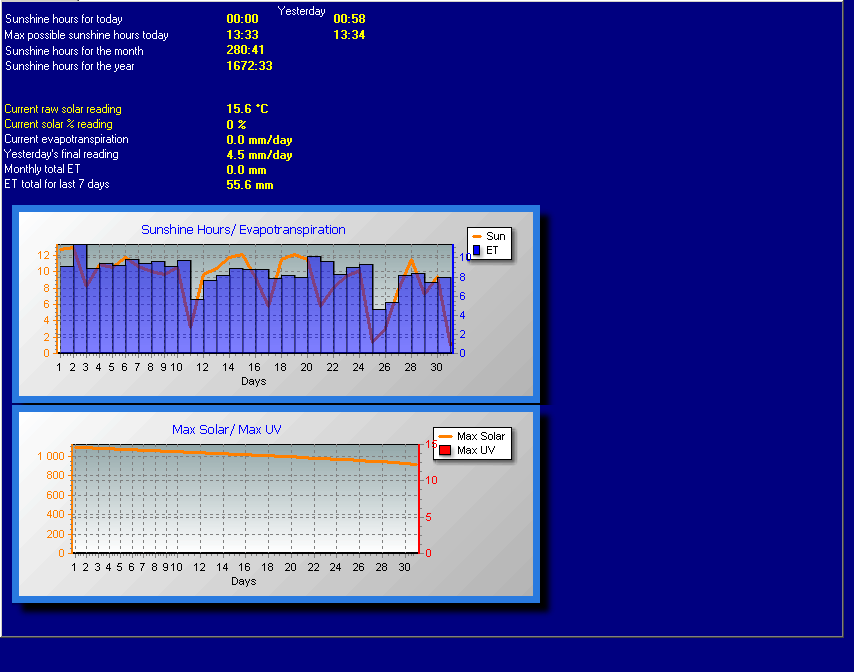The image size is (854, 672).
Task: Click max possible sunshine value 13:33
Action: (x=242, y=35)
